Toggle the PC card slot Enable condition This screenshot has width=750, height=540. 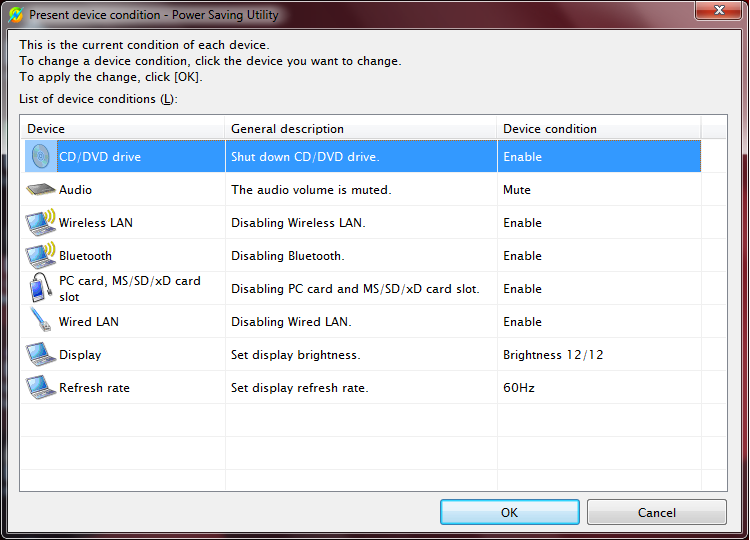pyautogui.click(x=522, y=289)
